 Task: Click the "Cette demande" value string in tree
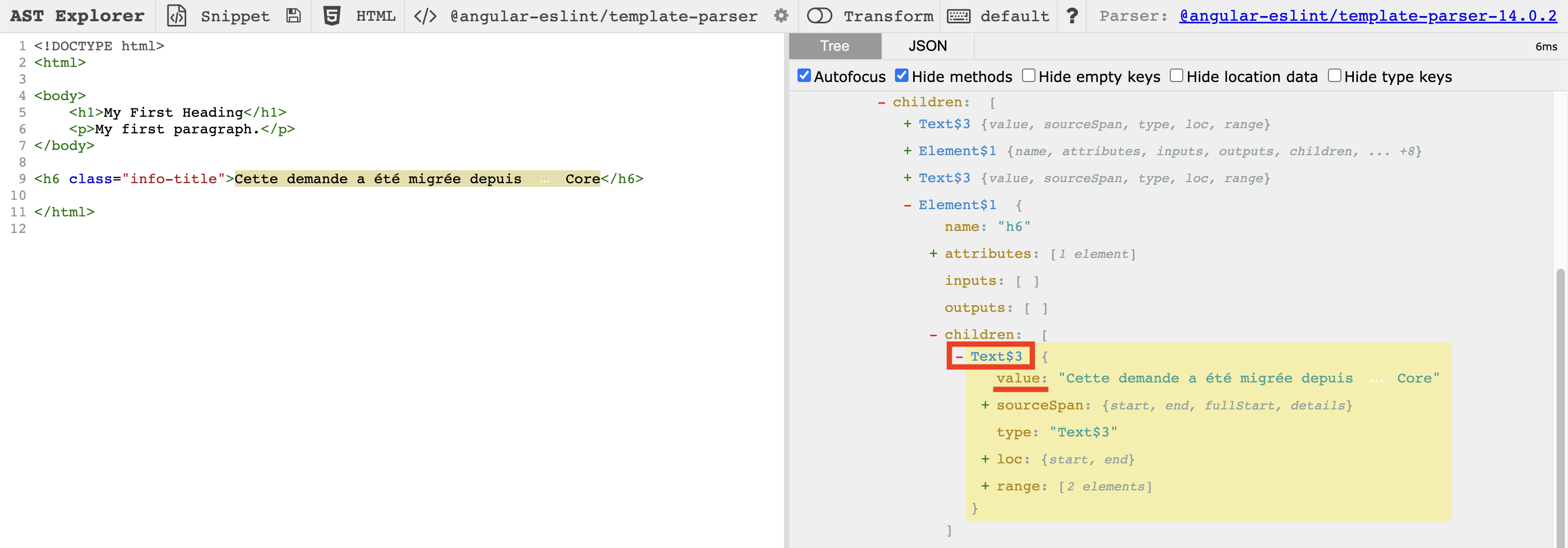(1249, 378)
